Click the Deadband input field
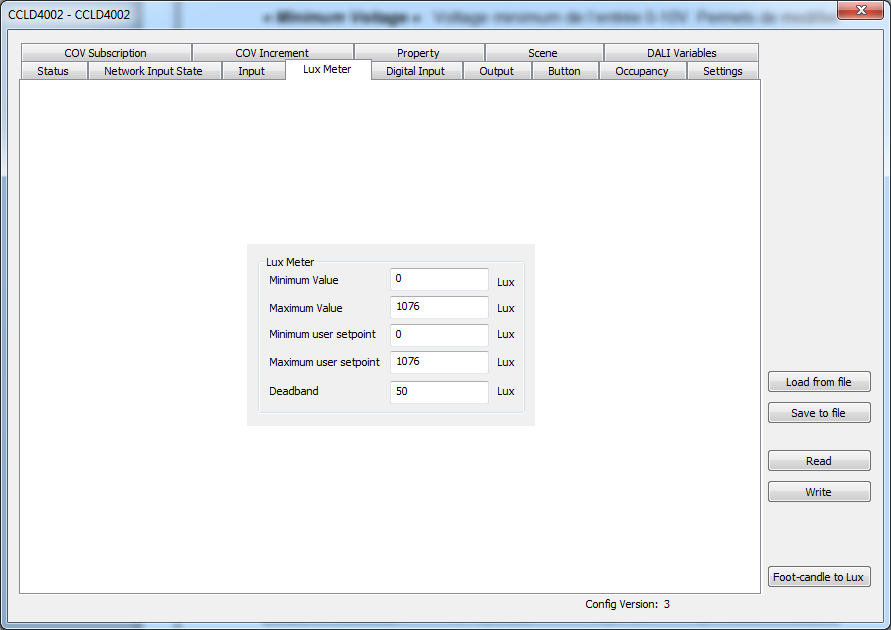Viewport: 891px width, 630px height. click(x=439, y=391)
